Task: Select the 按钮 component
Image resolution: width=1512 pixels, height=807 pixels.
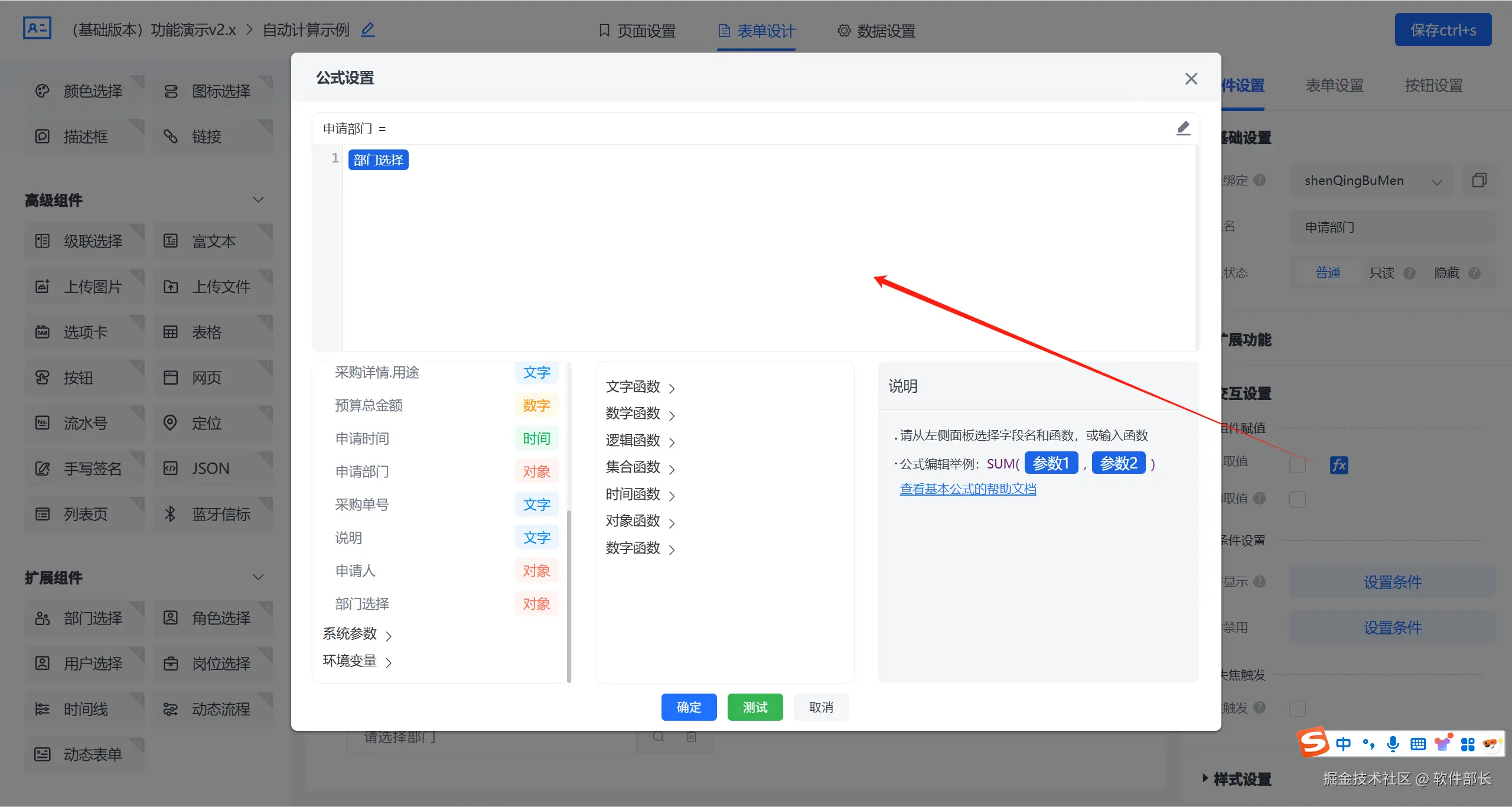Action: pos(84,378)
